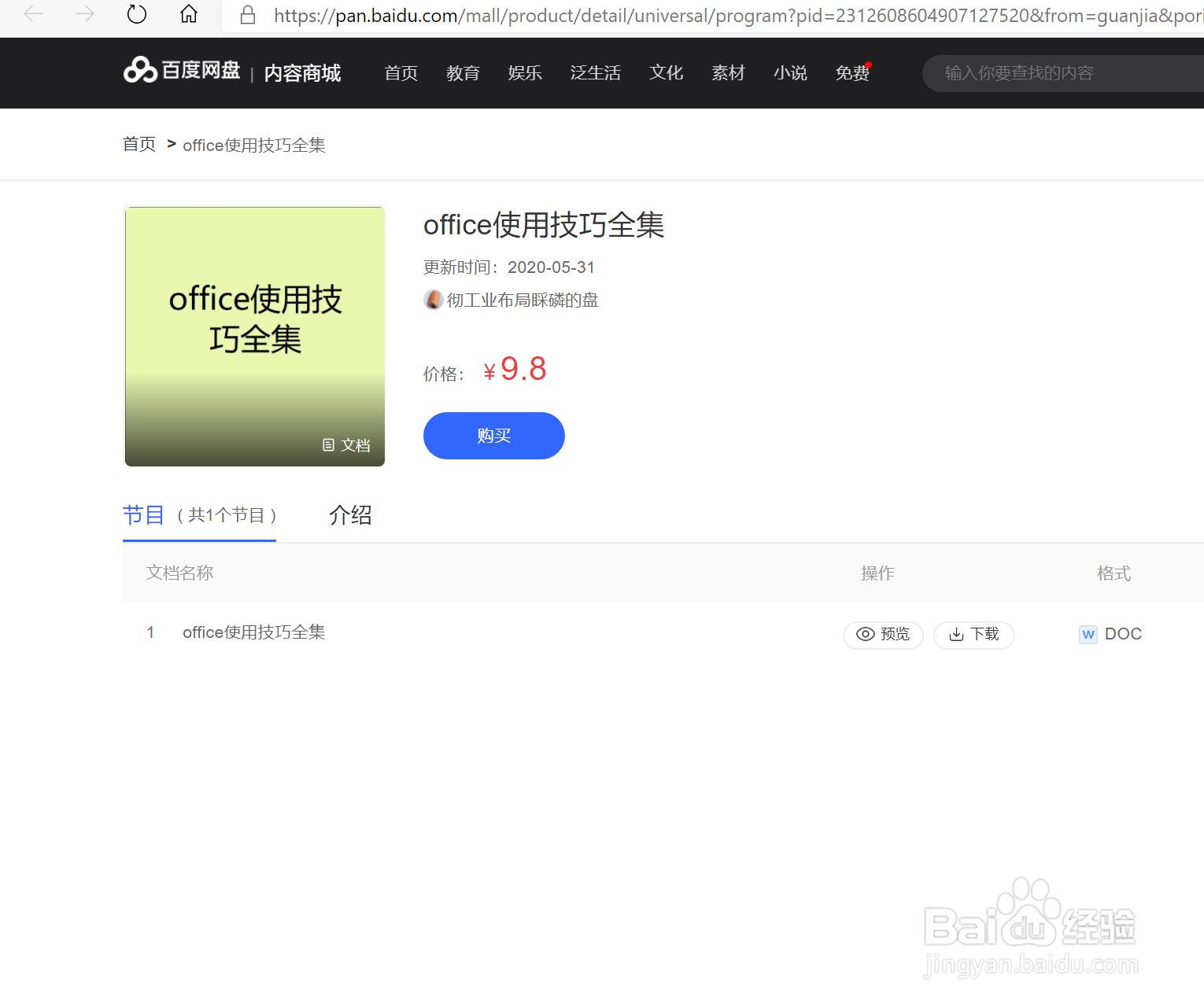Click the product cover thumbnail

(x=255, y=337)
